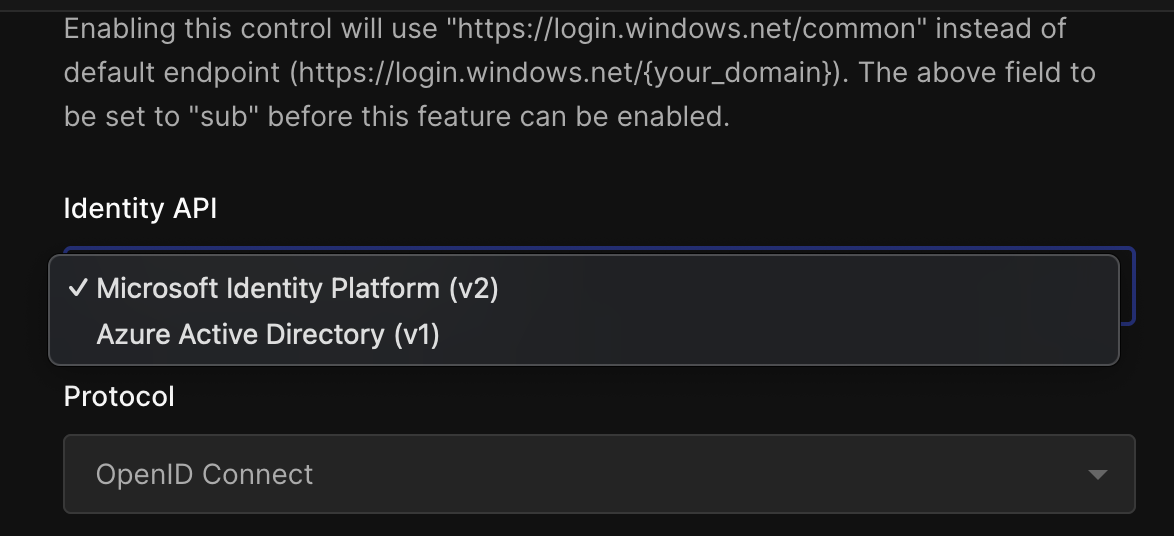This screenshot has height=536, width=1174.
Task: Click the word "Azure" in dropdown list
Action: (133, 334)
